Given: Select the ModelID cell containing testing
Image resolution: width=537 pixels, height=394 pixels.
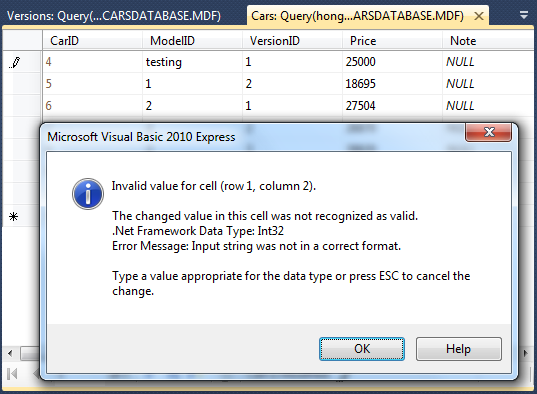Looking at the screenshot, I should (192, 62).
